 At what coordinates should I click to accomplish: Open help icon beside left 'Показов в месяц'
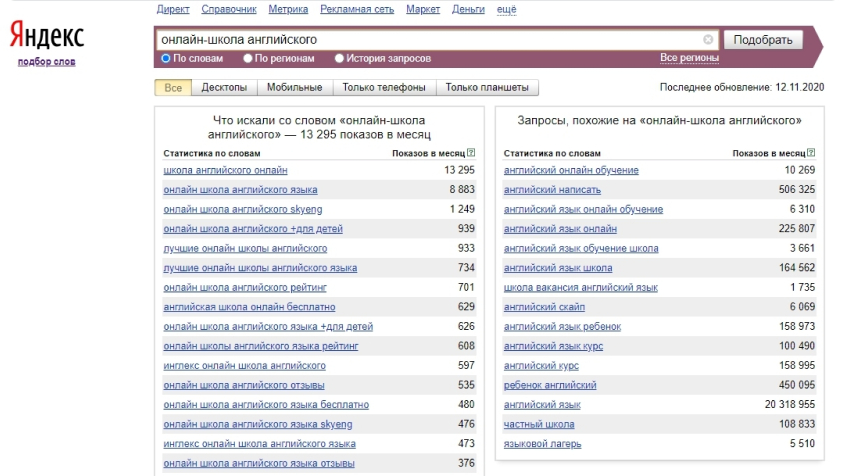point(471,153)
